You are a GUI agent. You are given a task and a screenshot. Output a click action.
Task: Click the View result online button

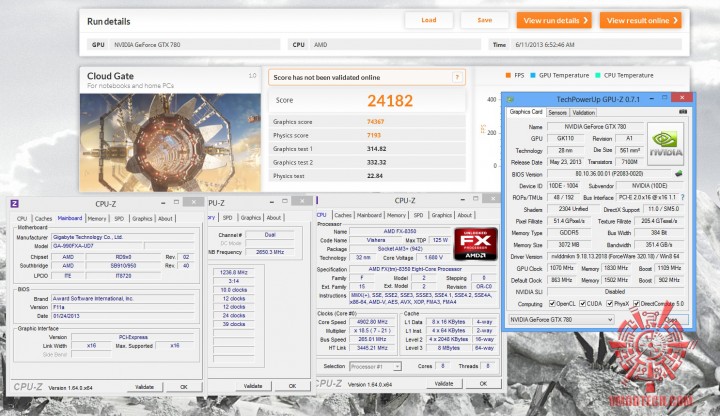[x=641, y=20]
